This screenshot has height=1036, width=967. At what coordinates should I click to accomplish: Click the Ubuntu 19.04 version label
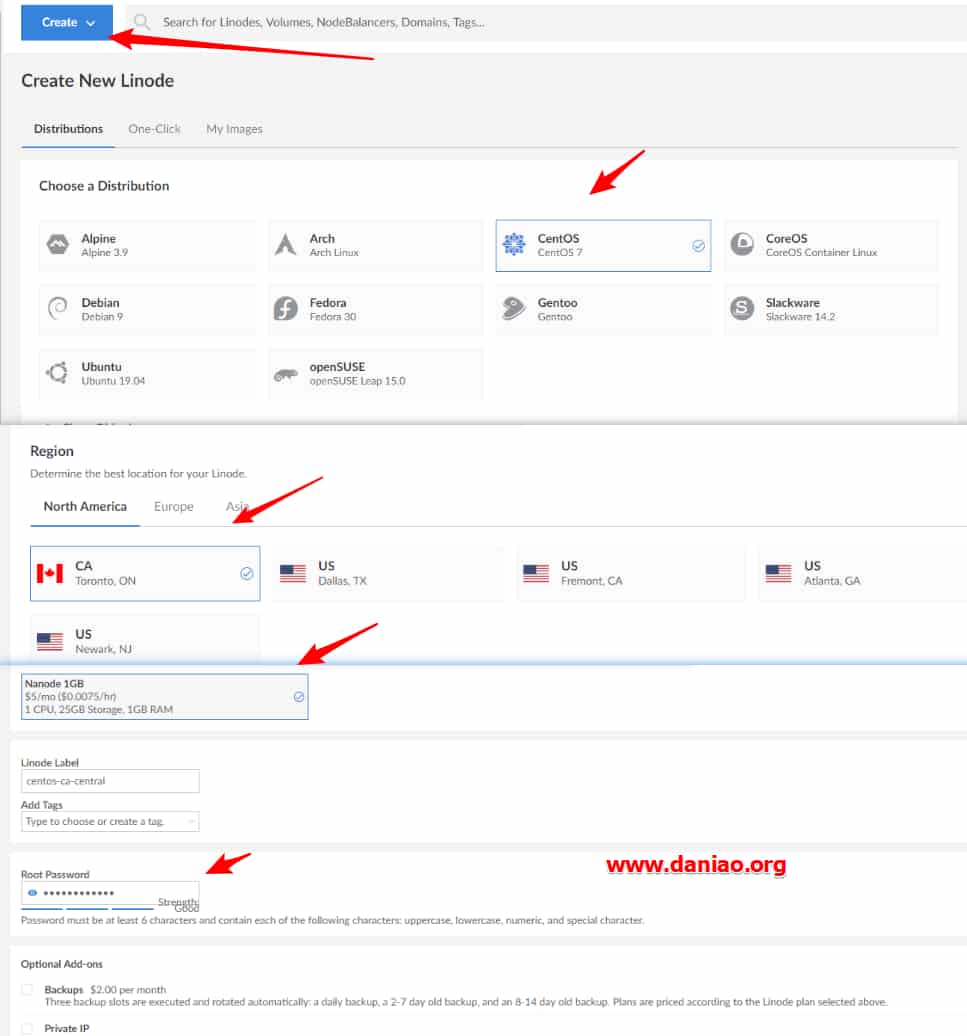pos(113,381)
